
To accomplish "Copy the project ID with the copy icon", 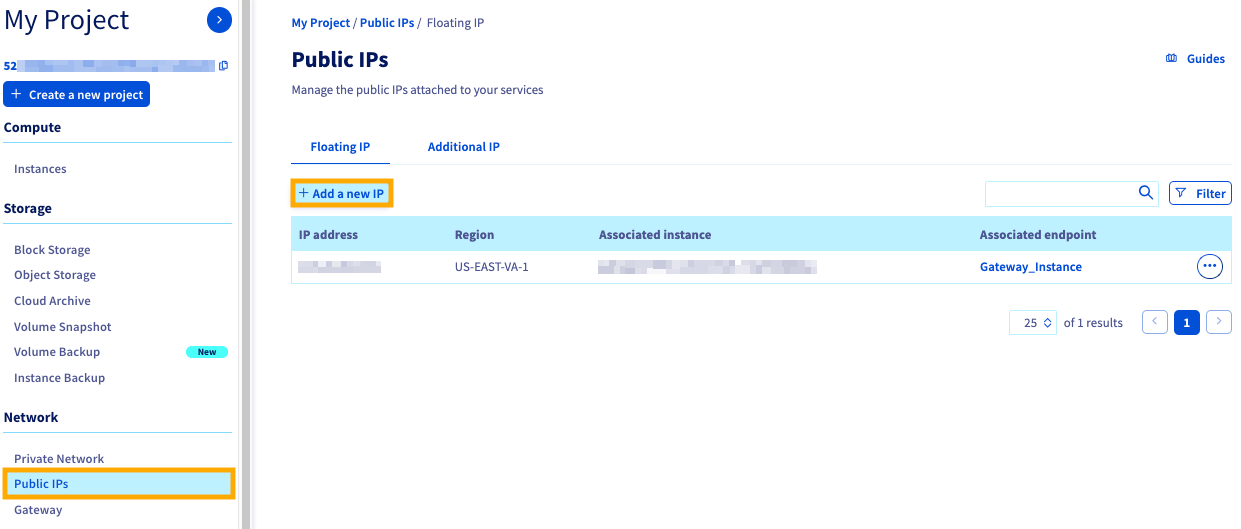I will pos(223,66).
